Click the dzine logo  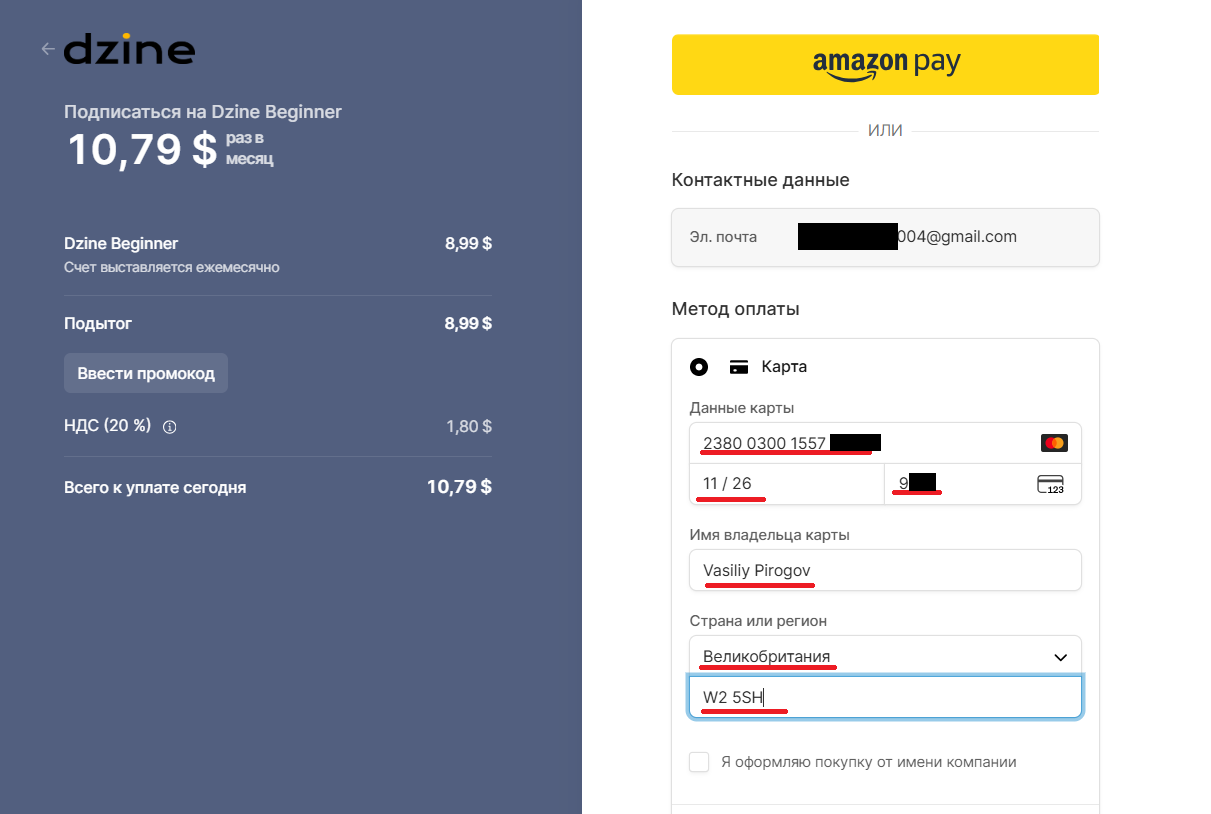coord(129,50)
